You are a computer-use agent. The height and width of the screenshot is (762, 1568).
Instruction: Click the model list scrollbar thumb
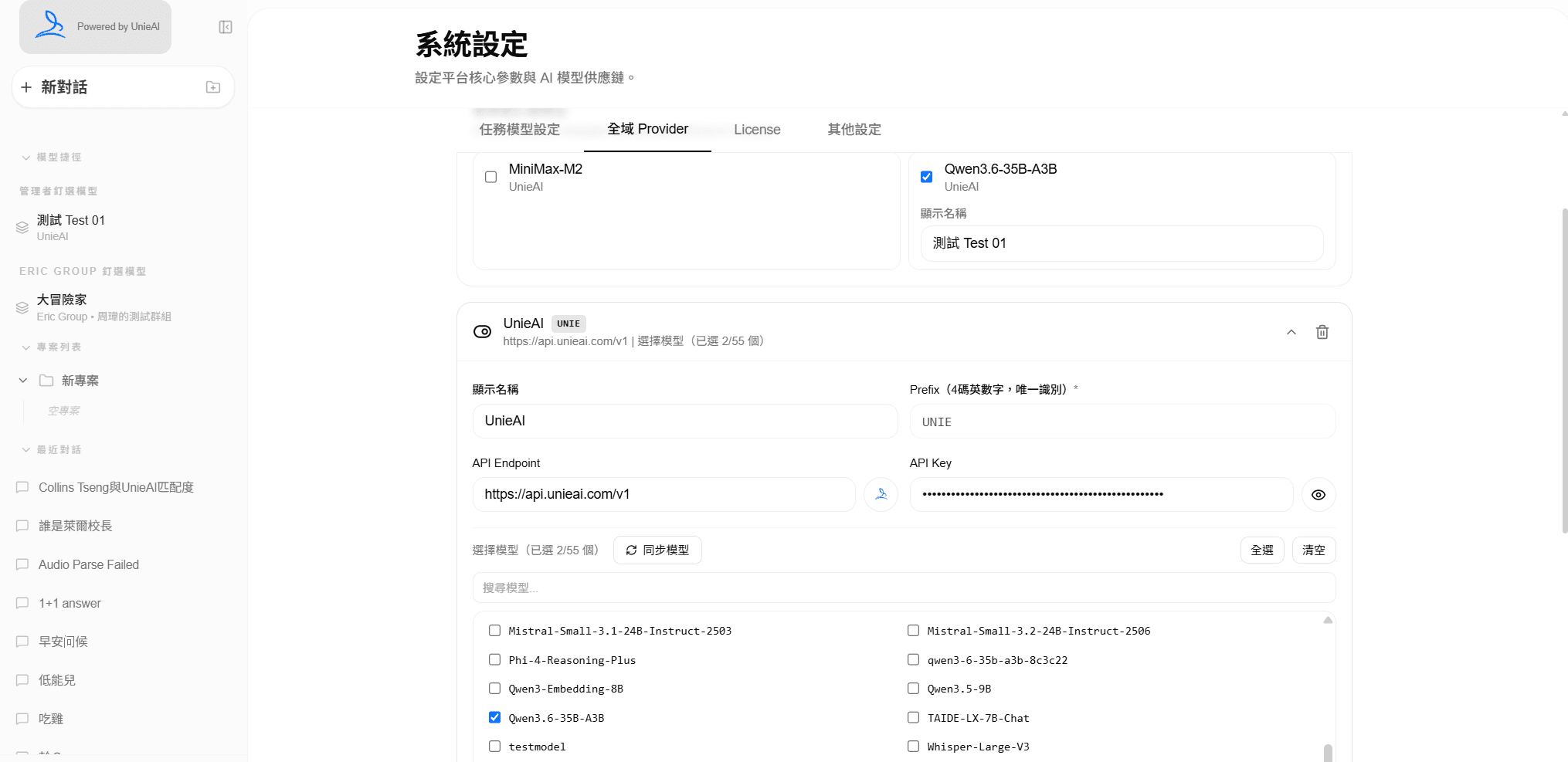(x=1328, y=753)
